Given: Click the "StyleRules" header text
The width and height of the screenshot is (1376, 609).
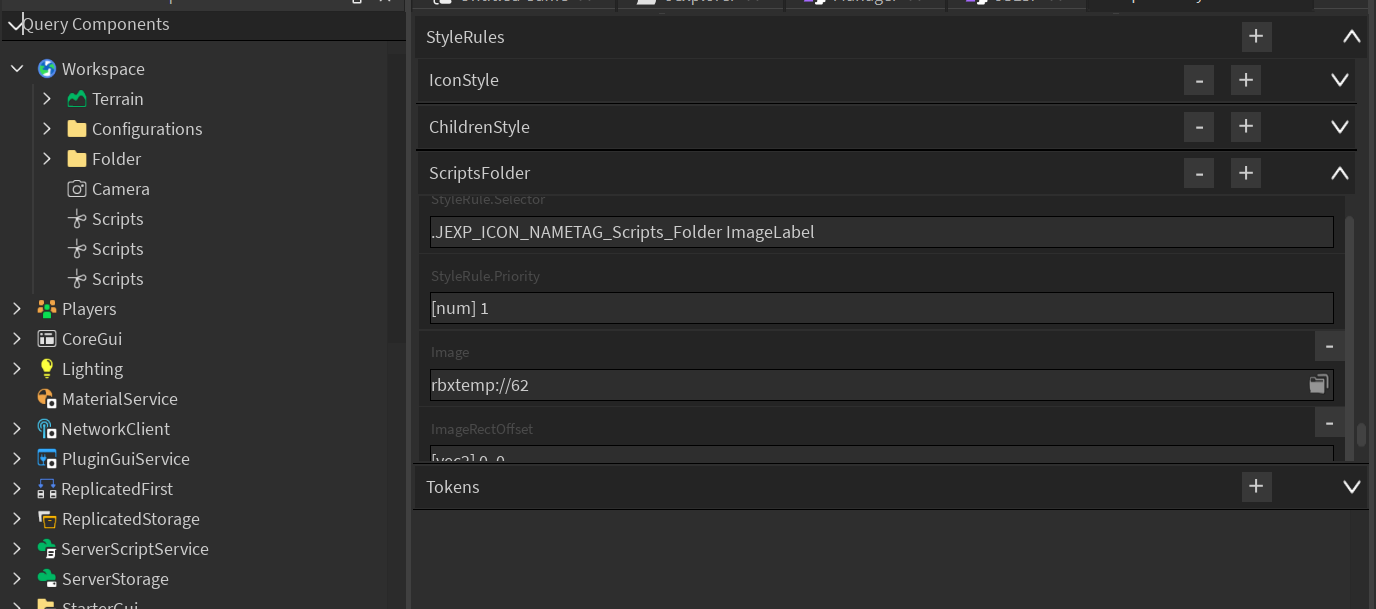Looking at the screenshot, I should click(465, 38).
